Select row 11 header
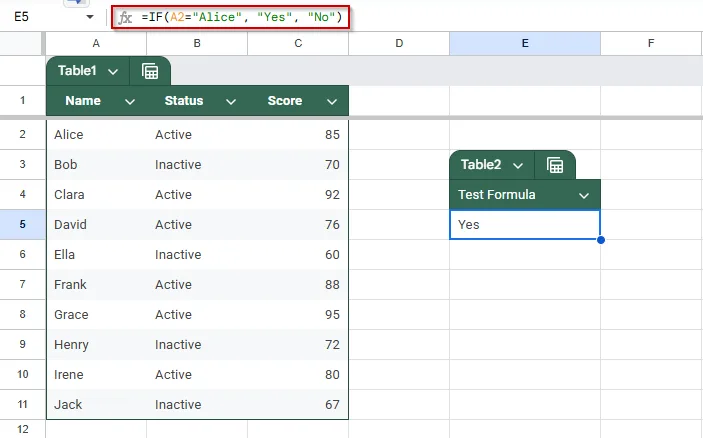 point(22,404)
